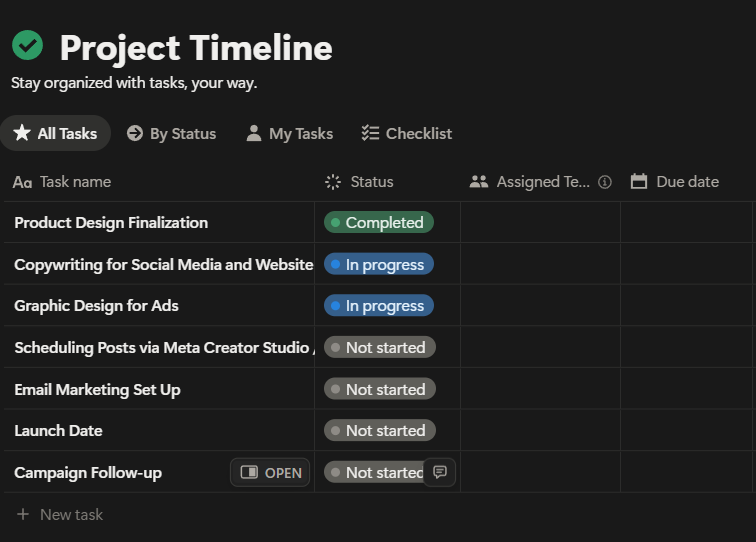The height and width of the screenshot is (542, 756).
Task: Click the calendar icon in Due date header
Action: 639,181
